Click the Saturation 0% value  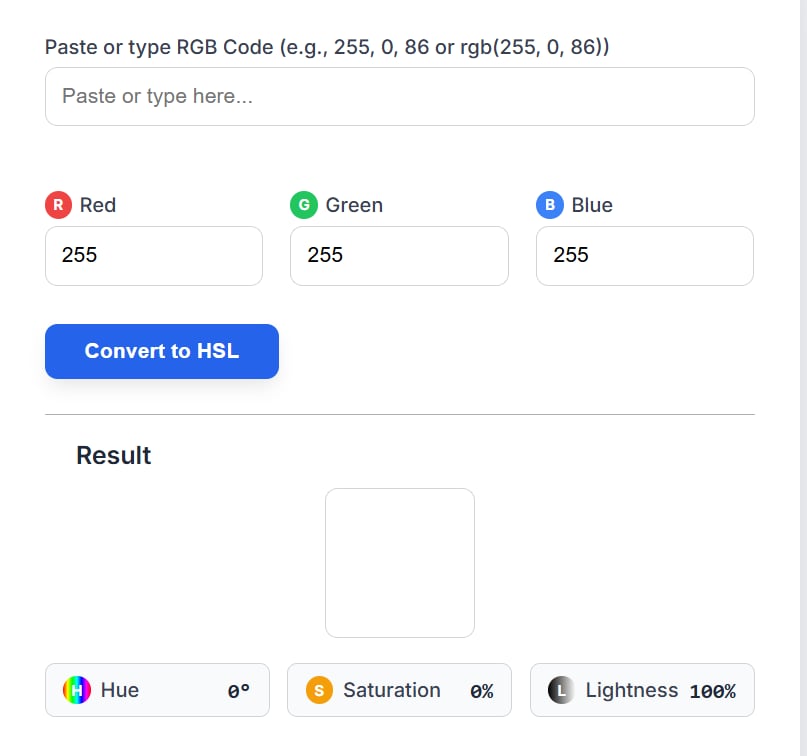(483, 690)
